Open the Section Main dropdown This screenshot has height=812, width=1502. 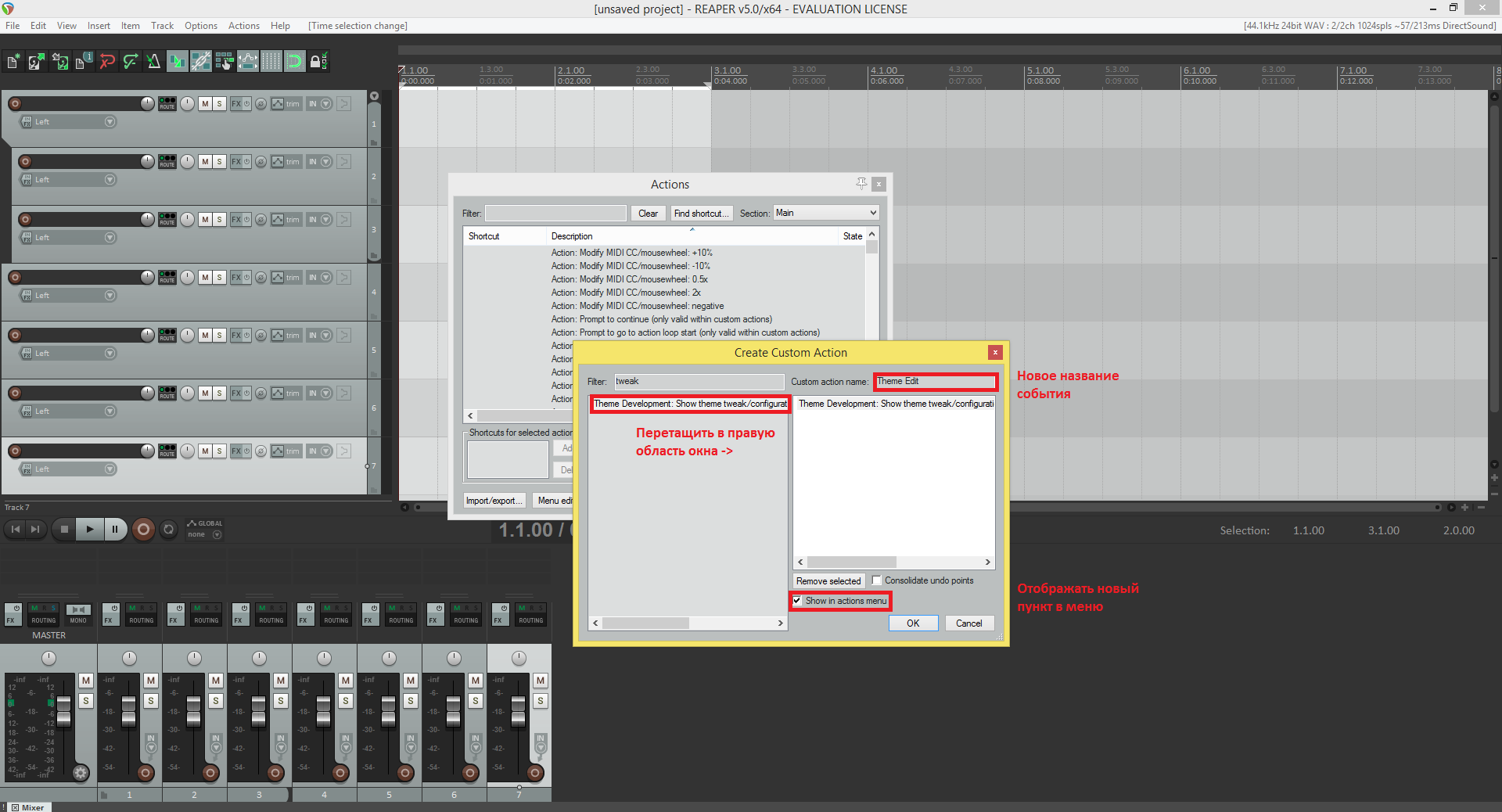click(x=825, y=213)
